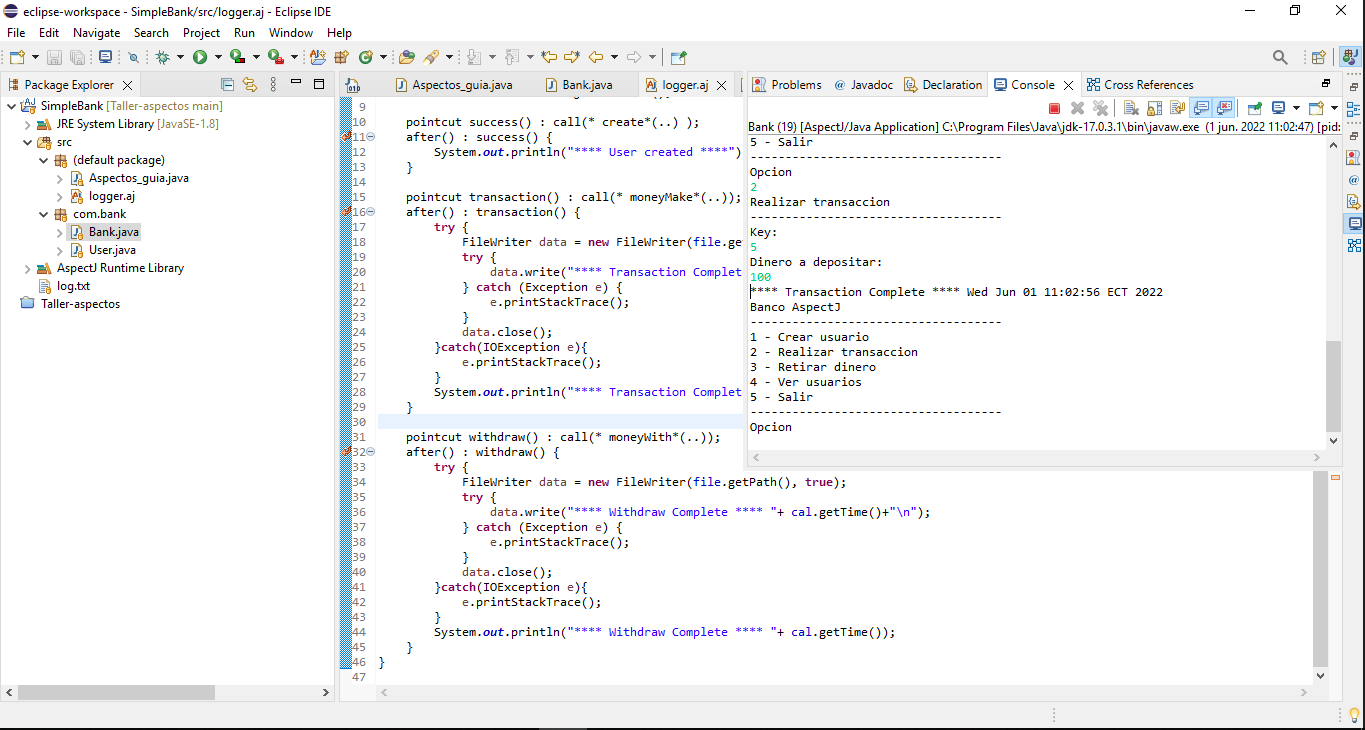This screenshot has width=1365, height=730.
Task: Close the Console view tab
Action: (x=1068, y=86)
